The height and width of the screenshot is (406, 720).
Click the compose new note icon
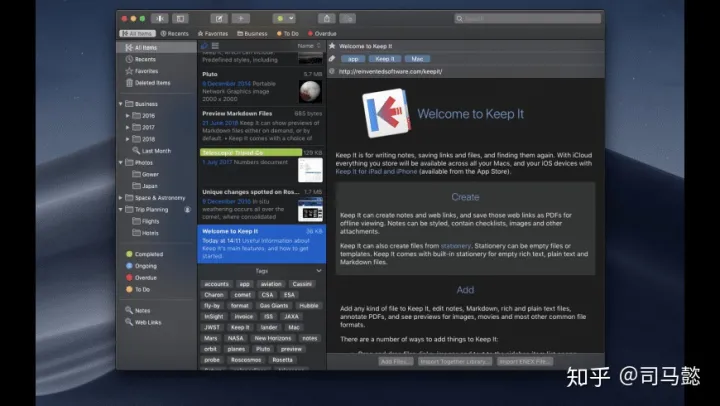click(219, 19)
